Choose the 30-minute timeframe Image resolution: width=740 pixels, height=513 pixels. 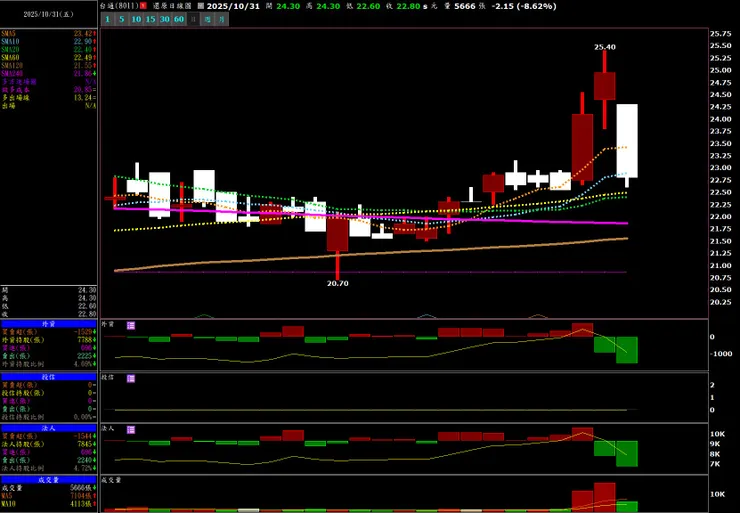164,19
